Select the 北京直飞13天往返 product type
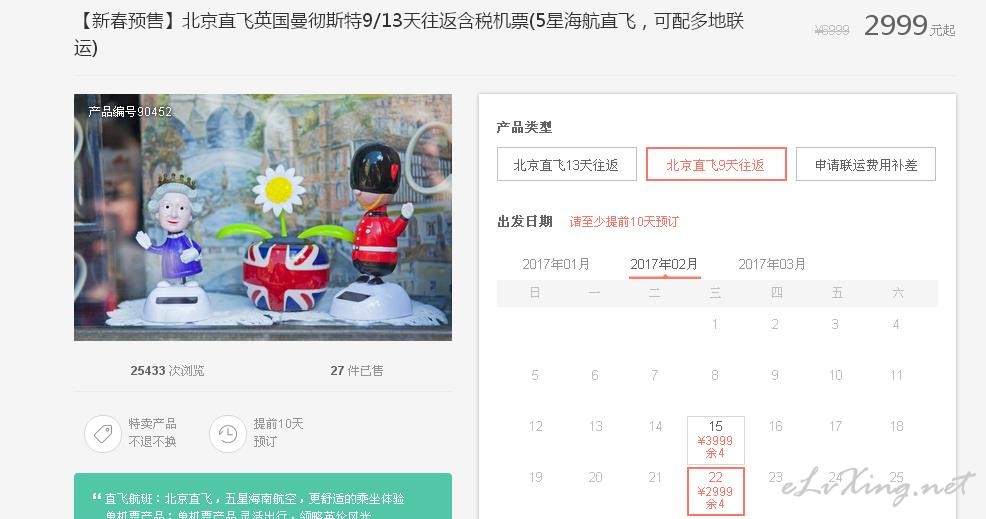Viewport: 986px width, 519px height. [x=567, y=164]
